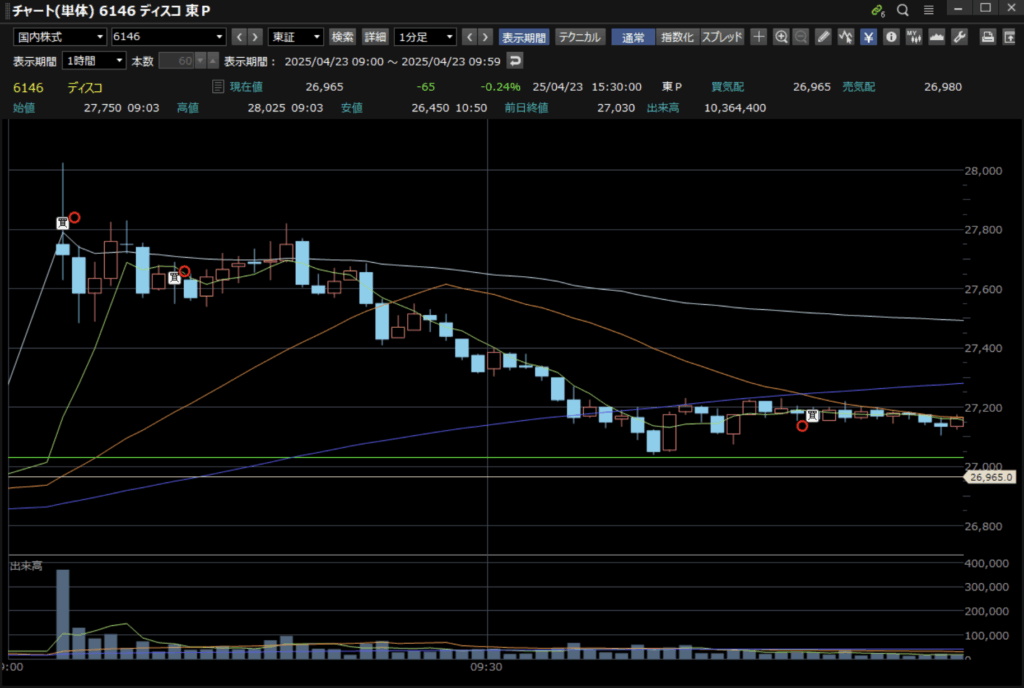1024x688 pixels.
Task: Open the テクニカル indicators menu
Action: pyautogui.click(x=580, y=37)
